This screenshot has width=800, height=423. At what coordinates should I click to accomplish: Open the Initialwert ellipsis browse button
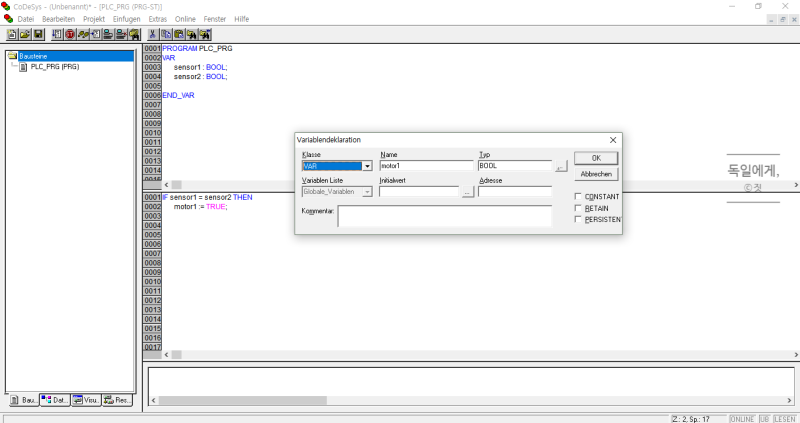468,192
